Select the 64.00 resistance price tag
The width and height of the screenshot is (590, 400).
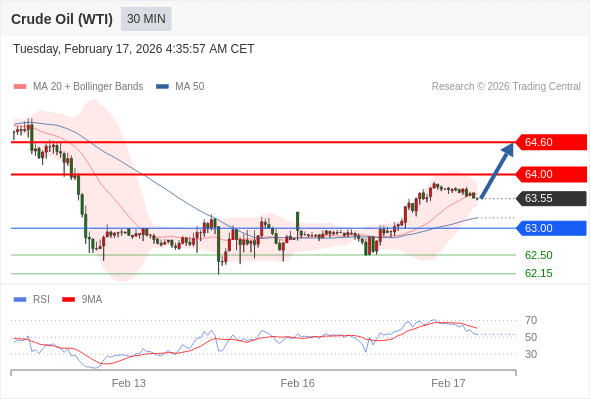551,174
